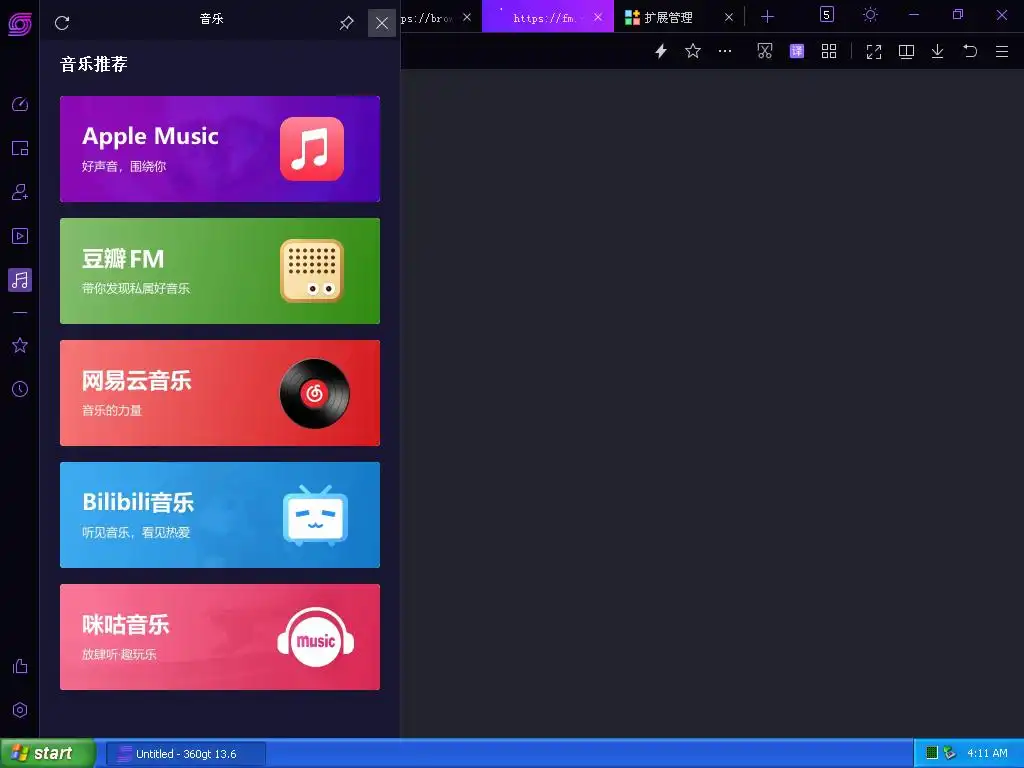Close the ps://bro tab
1024x768 pixels.
coord(467,17)
